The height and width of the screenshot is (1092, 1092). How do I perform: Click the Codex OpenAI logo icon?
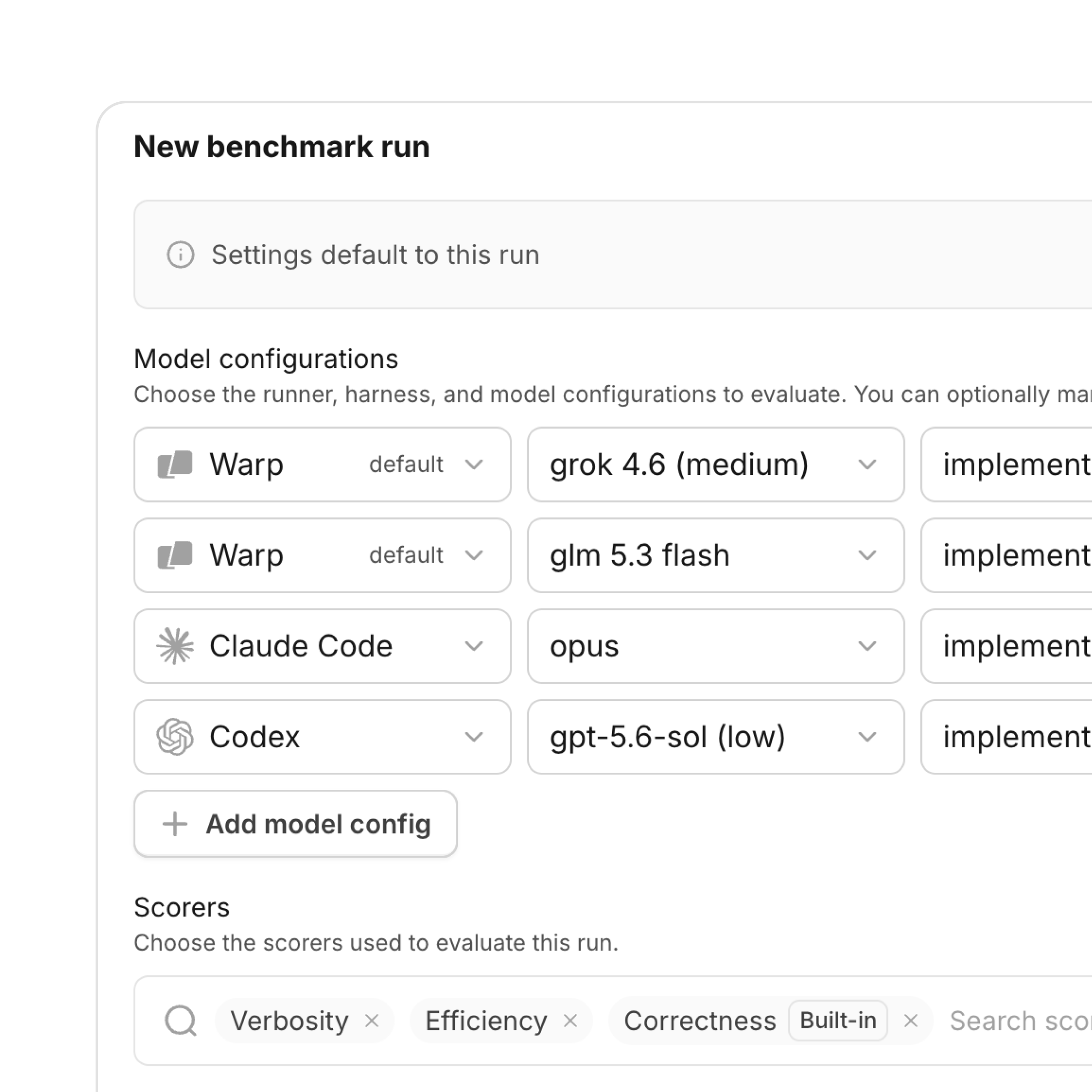click(175, 736)
